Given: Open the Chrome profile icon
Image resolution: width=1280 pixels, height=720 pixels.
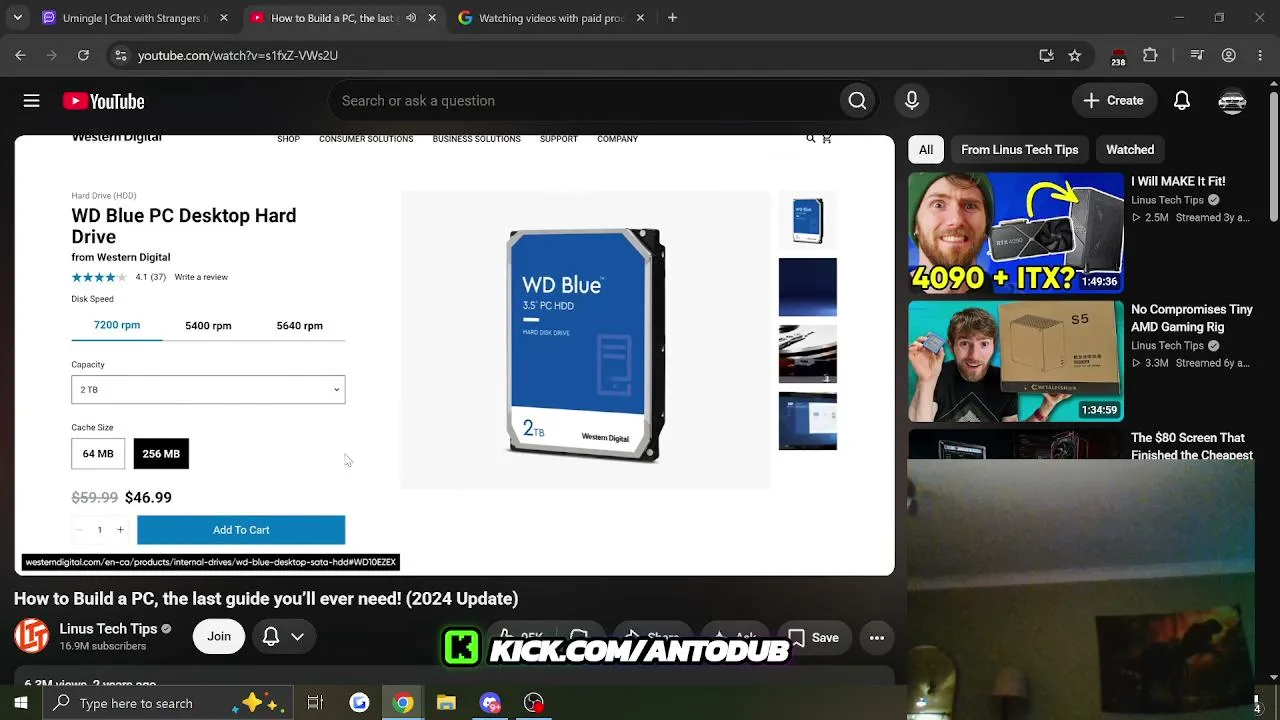Looking at the screenshot, I should point(1229,56).
